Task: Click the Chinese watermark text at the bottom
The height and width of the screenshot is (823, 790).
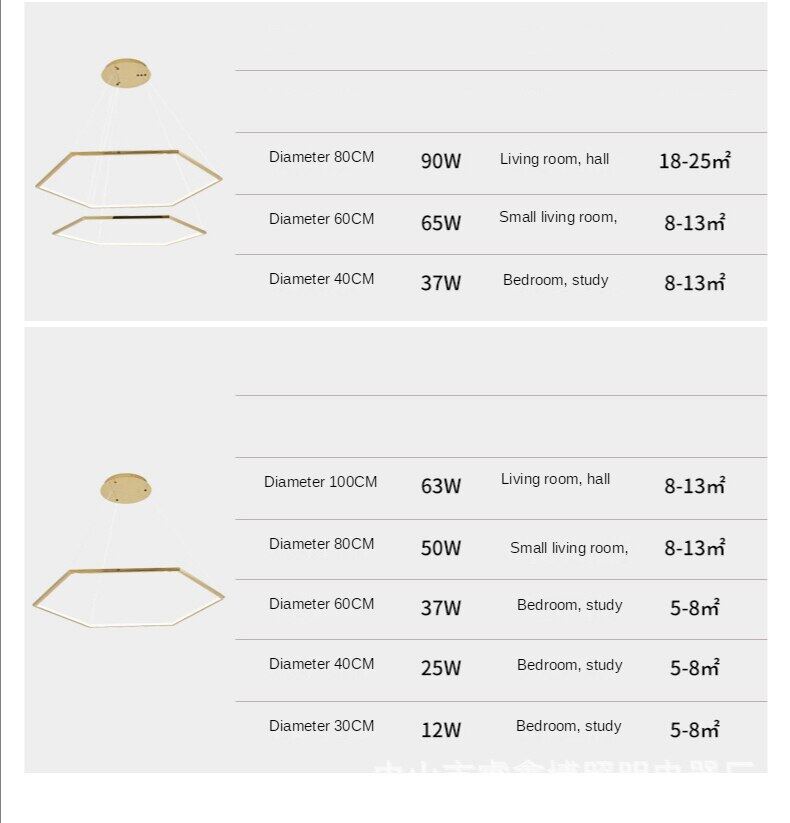Action: click(x=565, y=772)
